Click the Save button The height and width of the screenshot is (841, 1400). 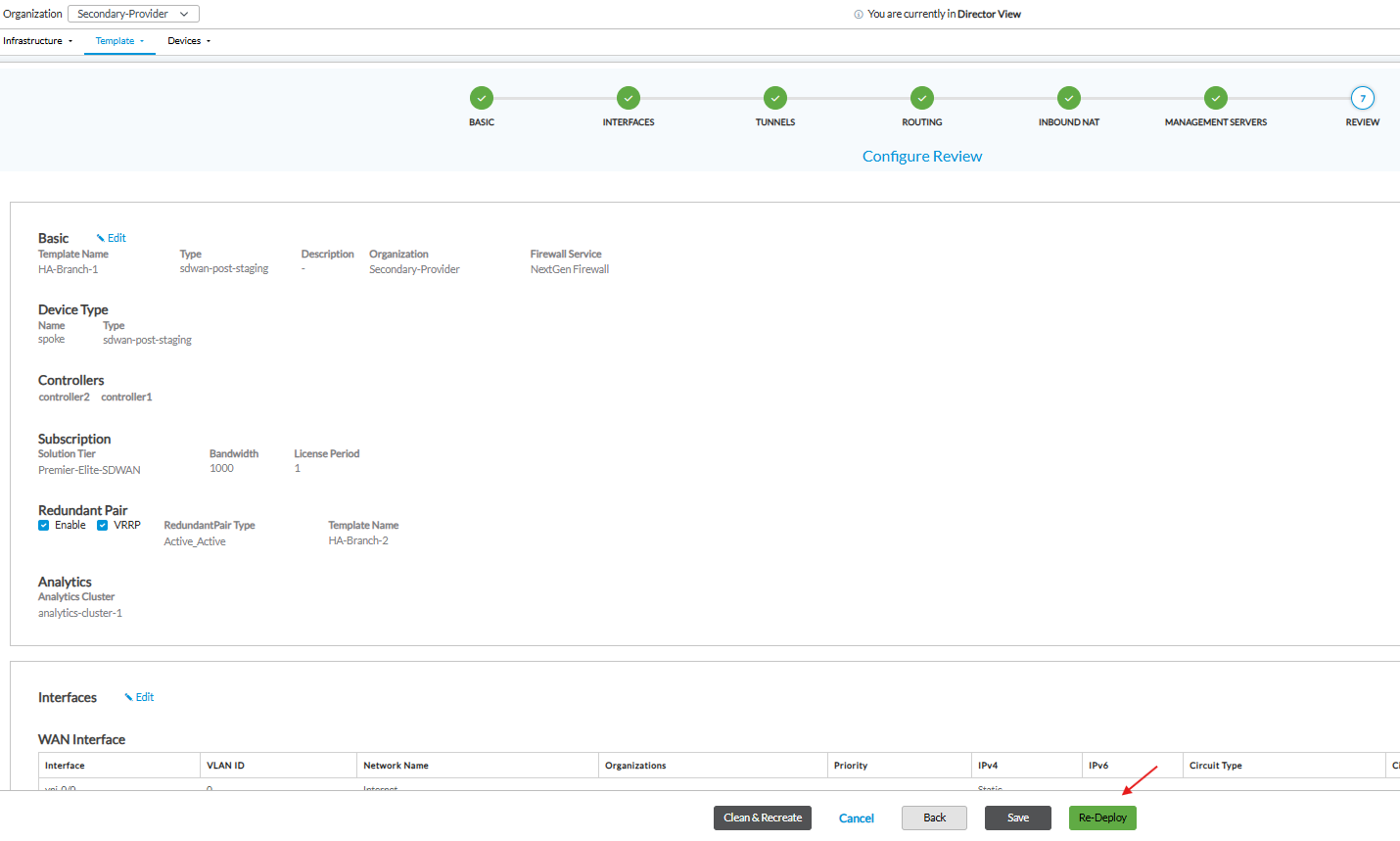click(1018, 818)
